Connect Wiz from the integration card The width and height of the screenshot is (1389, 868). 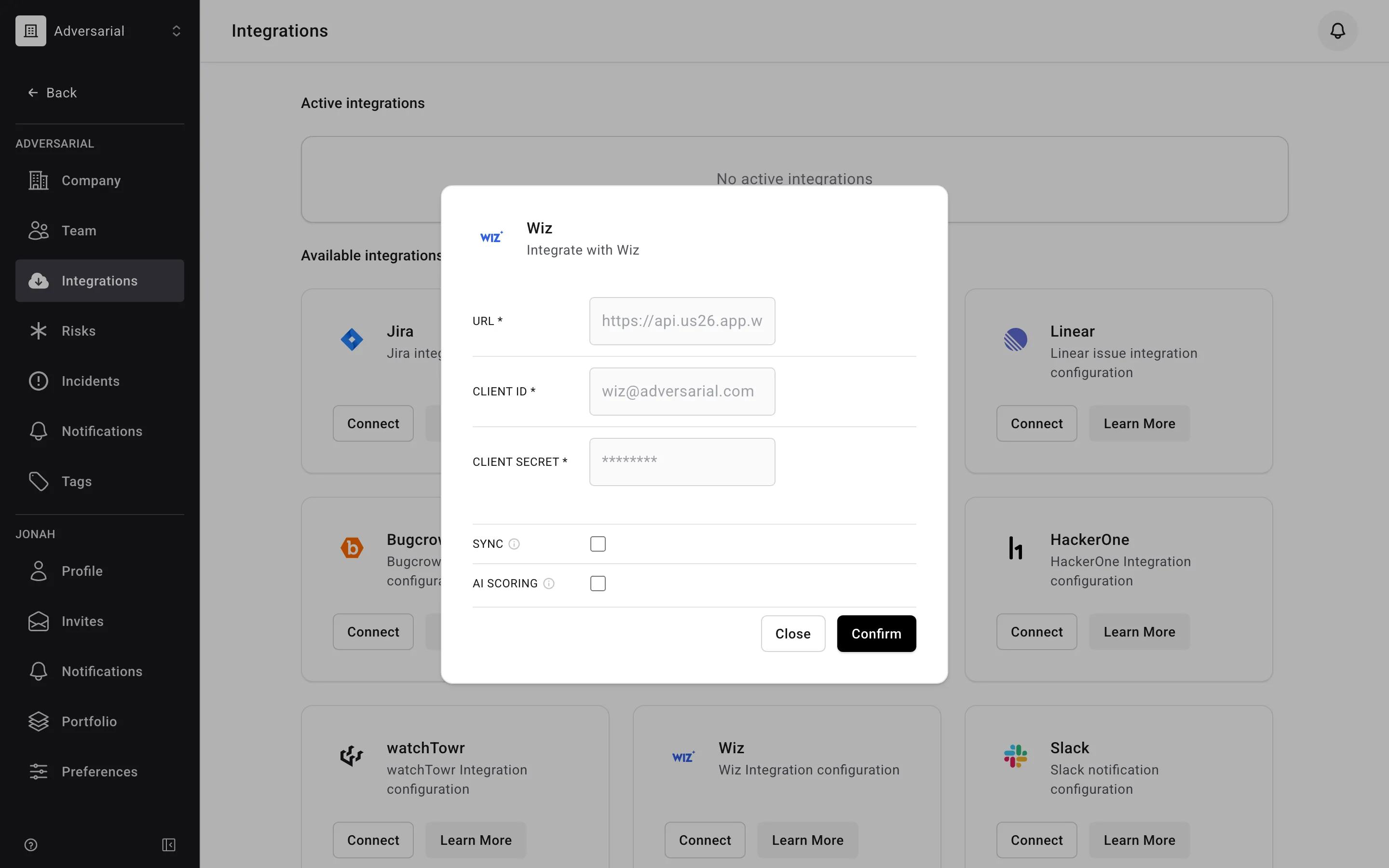(705, 841)
